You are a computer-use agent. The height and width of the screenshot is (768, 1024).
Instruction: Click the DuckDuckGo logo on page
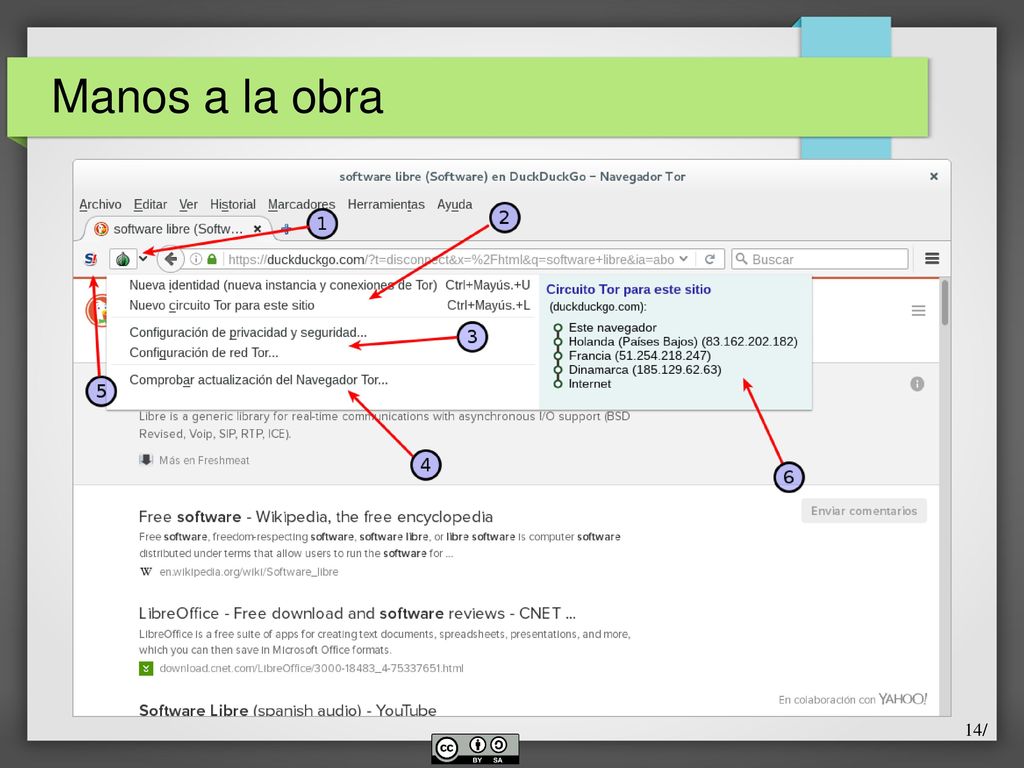pyautogui.click(x=97, y=311)
